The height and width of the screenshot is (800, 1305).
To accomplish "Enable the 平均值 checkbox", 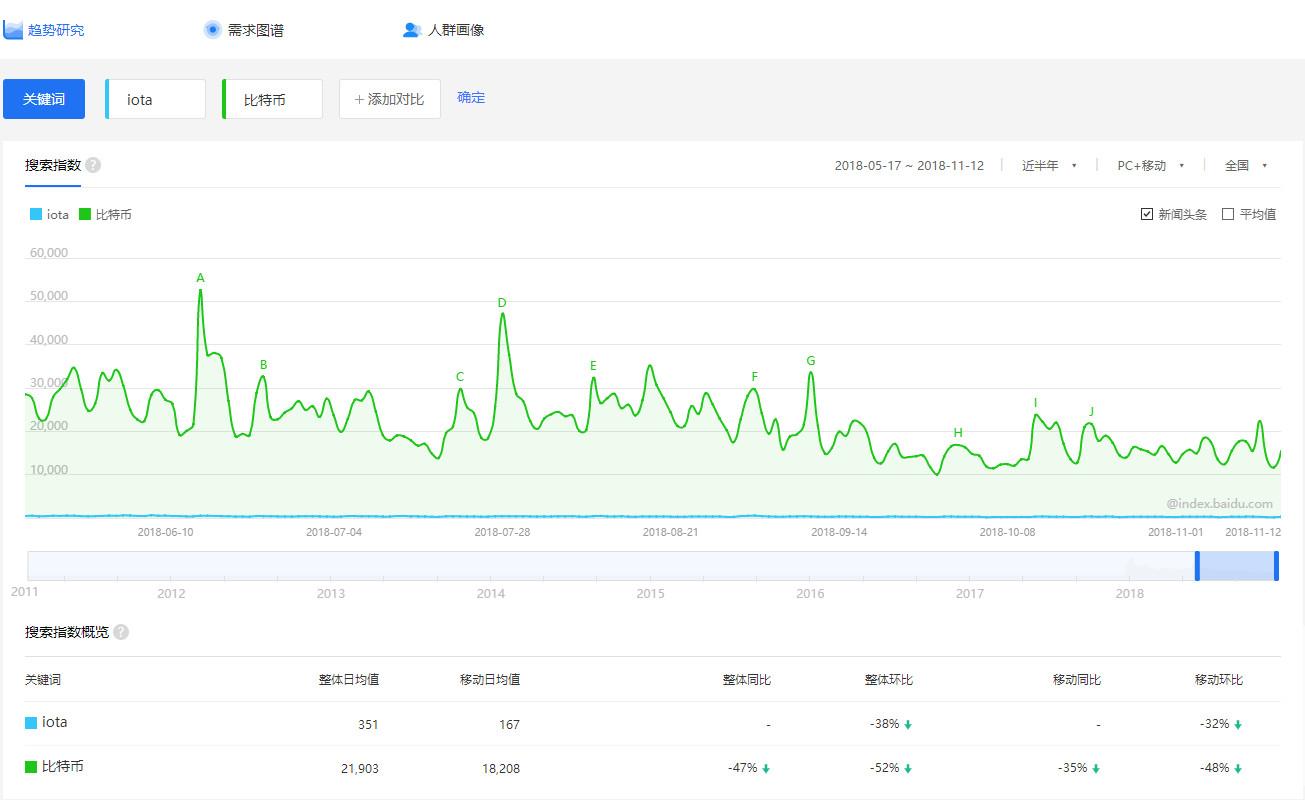I will tap(1228, 214).
